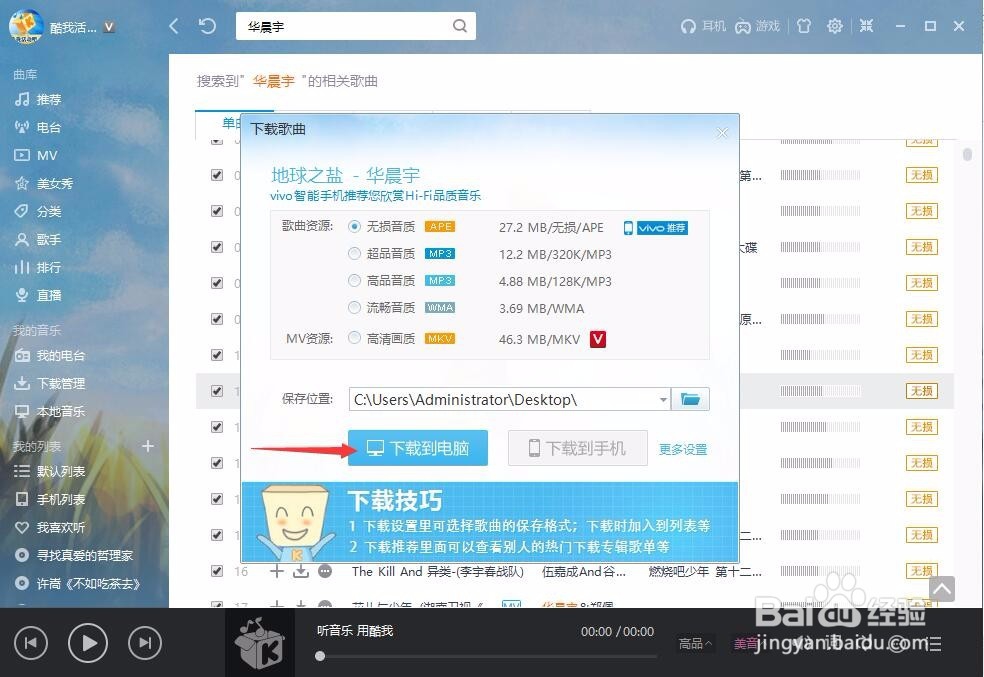Screen dimensions: 984x677
Task: Select 排行 in the left sidebar
Action: tap(46, 267)
